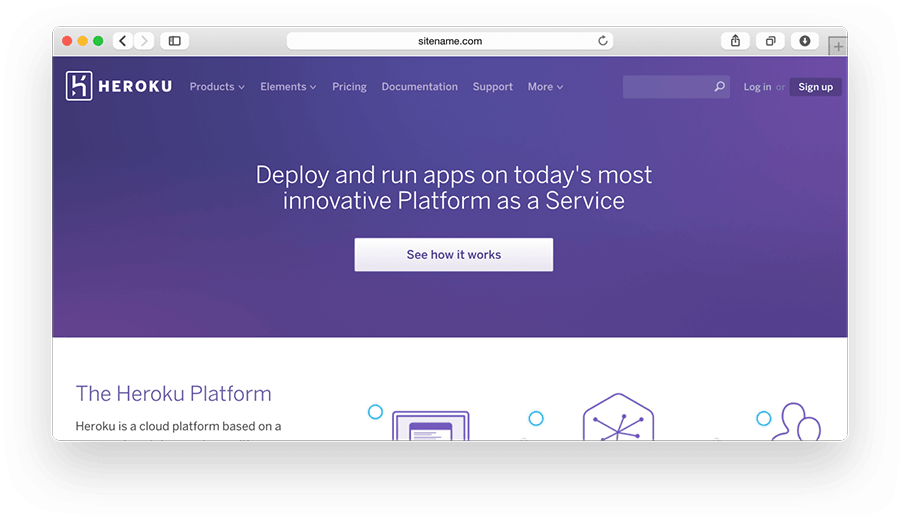Click the Sign up button

point(816,87)
